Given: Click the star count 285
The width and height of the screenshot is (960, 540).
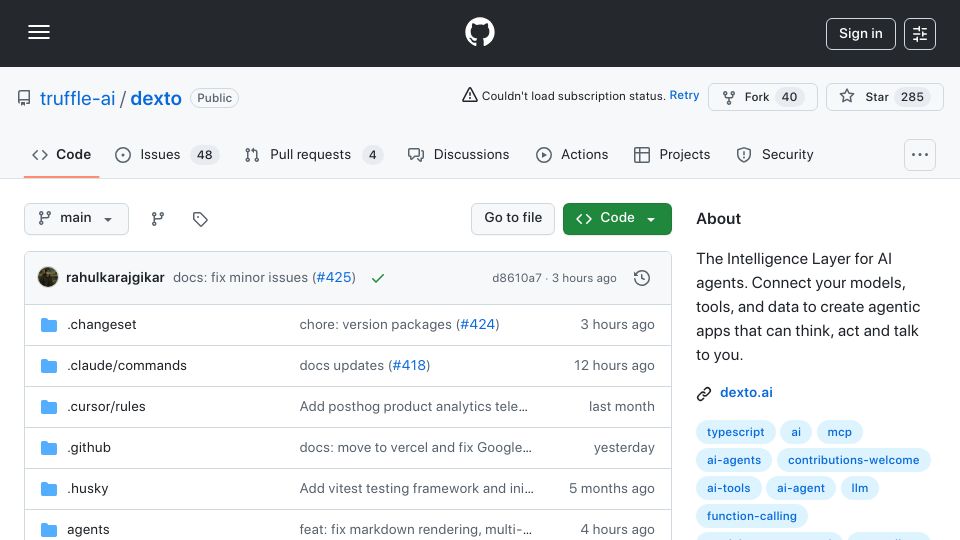Looking at the screenshot, I should 912,97.
